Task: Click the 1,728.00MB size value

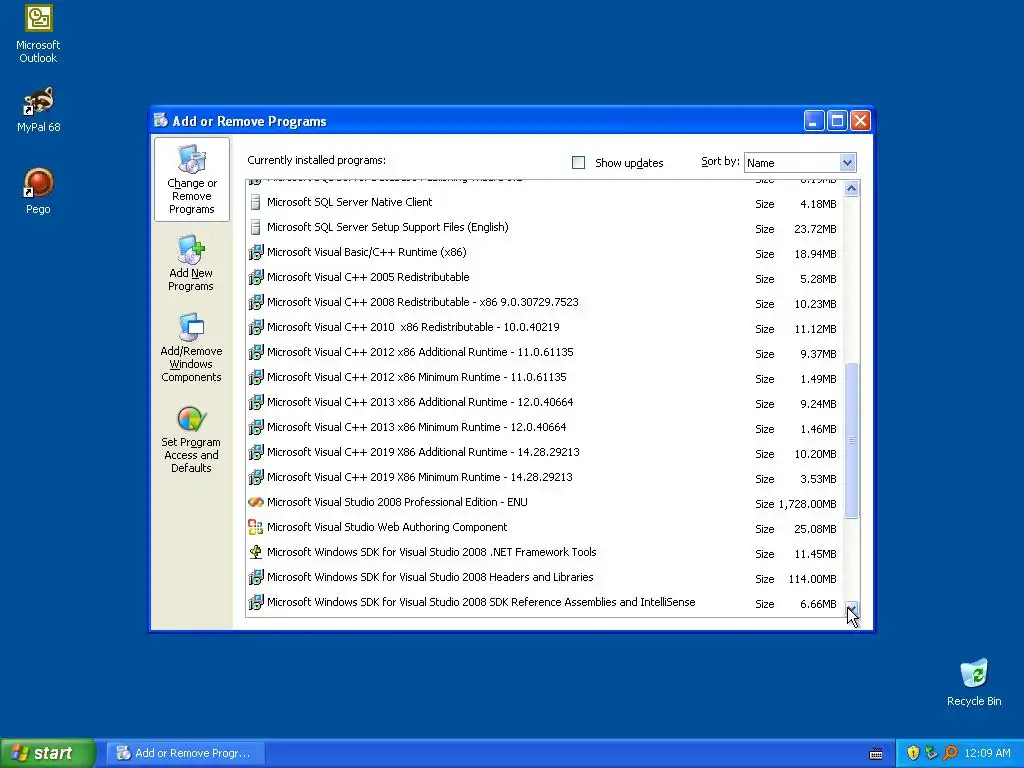Action: 807,504
